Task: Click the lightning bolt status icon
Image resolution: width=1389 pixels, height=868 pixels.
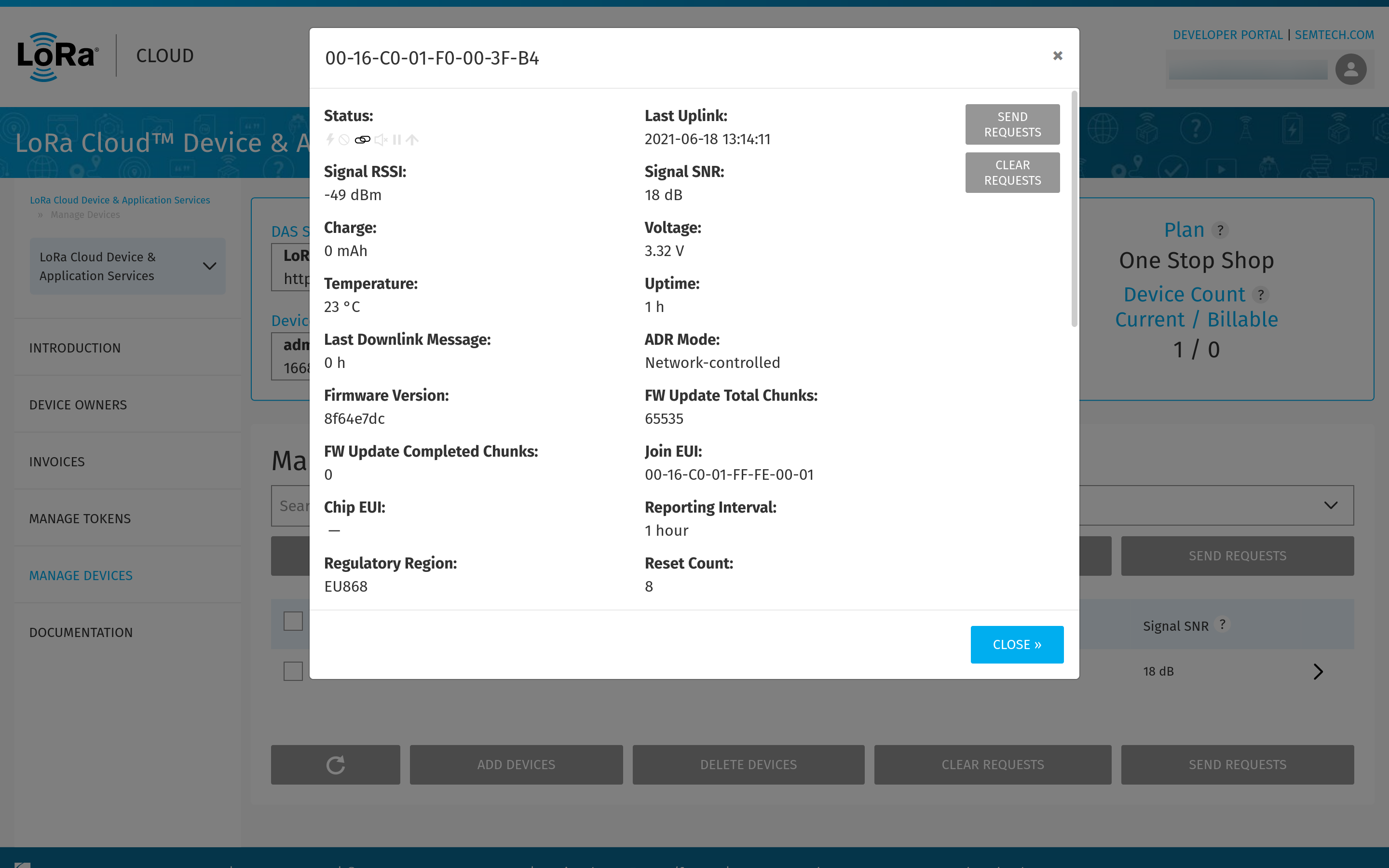Action: pos(330,139)
